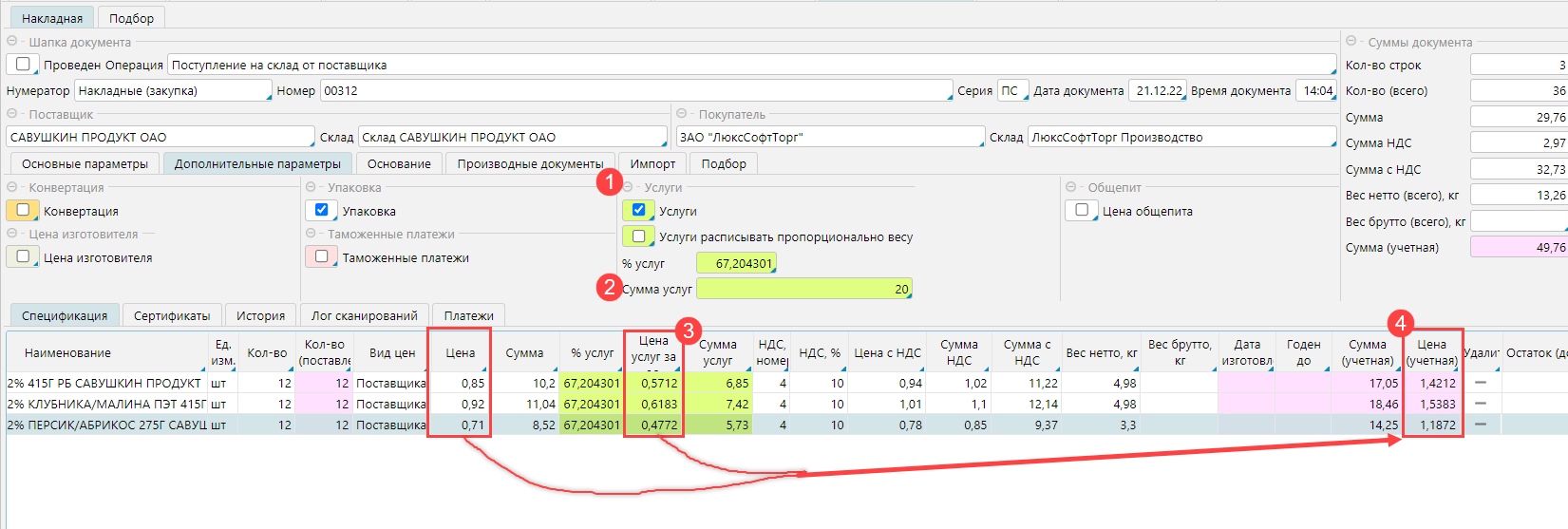Open the Лог сканирований tab

coord(364,315)
